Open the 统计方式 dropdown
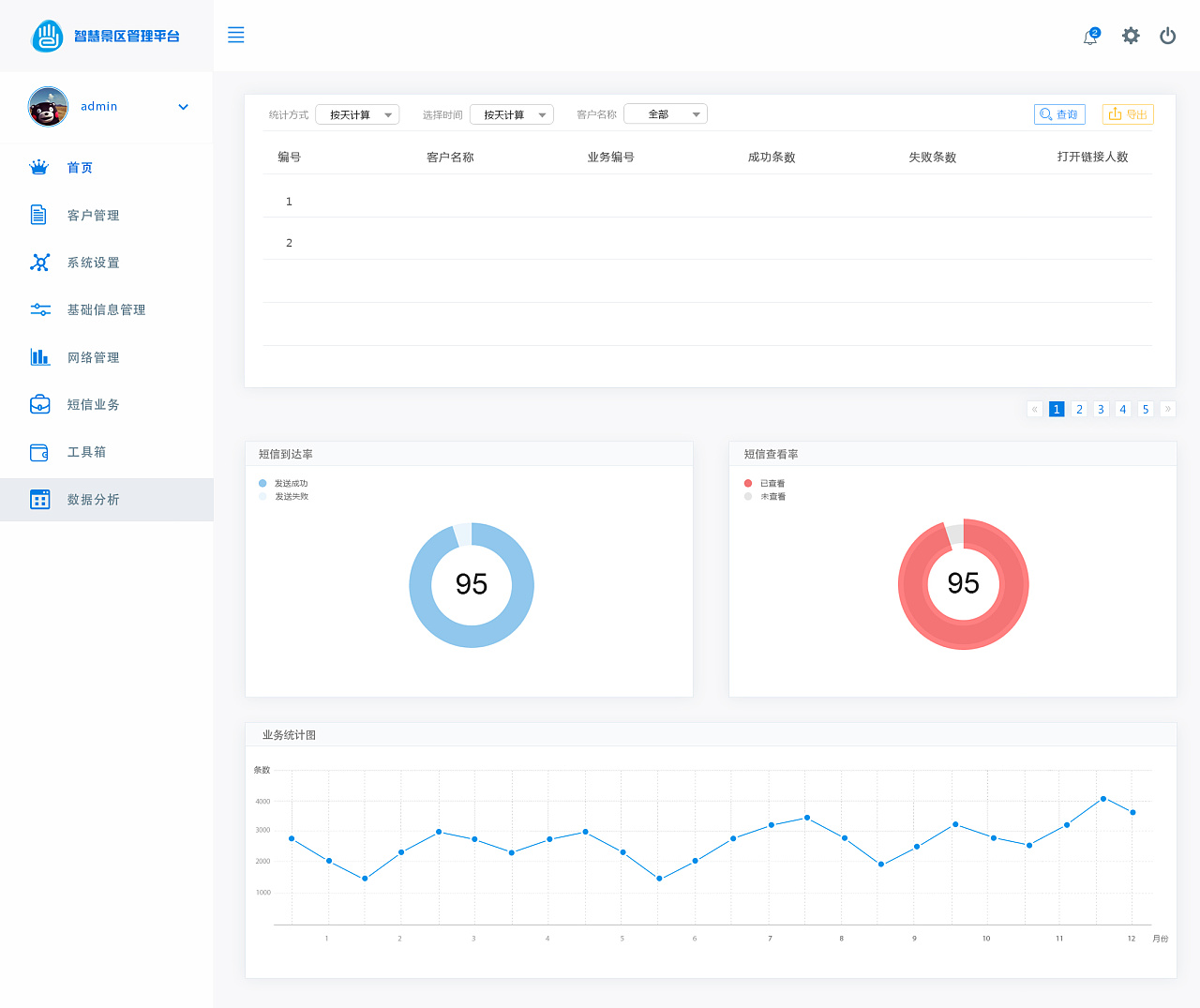This screenshot has width=1200, height=1008. pyautogui.click(x=358, y=114)
